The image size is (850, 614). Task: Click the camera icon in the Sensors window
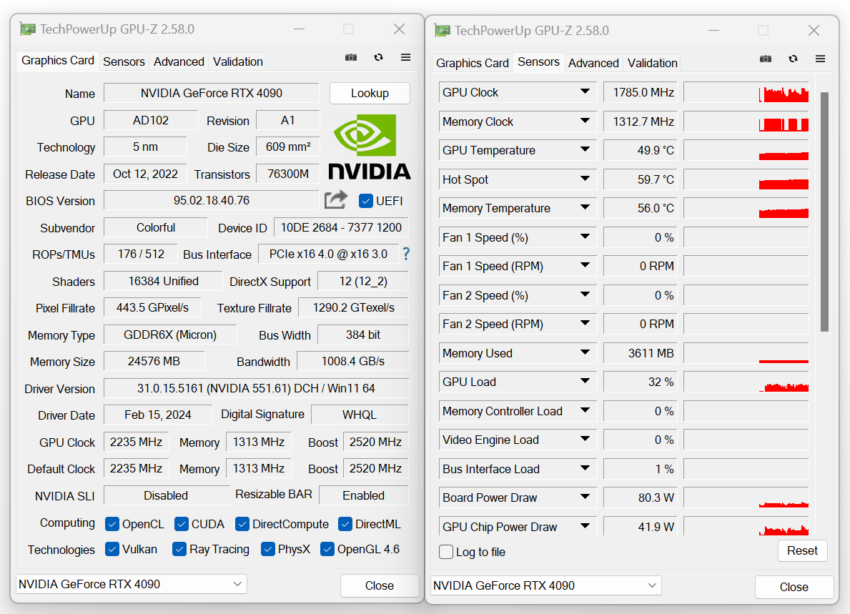[x=765, y=59]
